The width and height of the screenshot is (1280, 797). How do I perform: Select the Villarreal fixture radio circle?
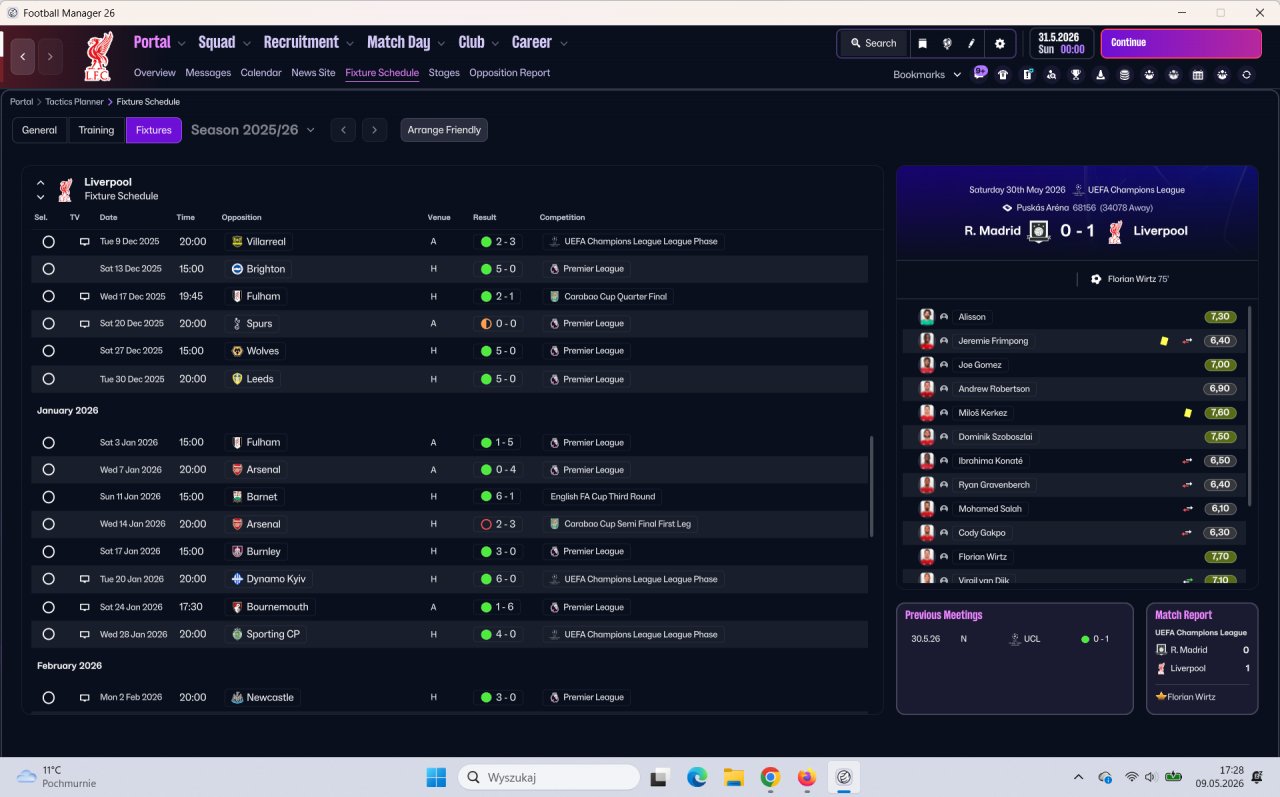(x=48, y=242)
